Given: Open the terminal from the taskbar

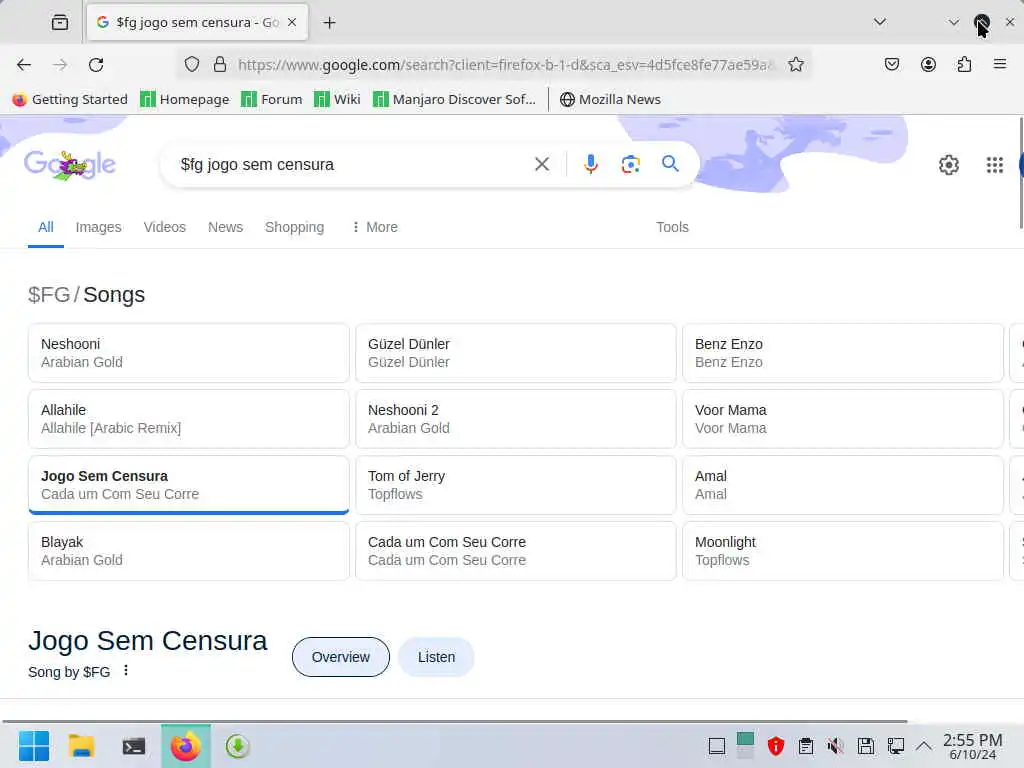Looking at the screenshot, I should 134,746.
